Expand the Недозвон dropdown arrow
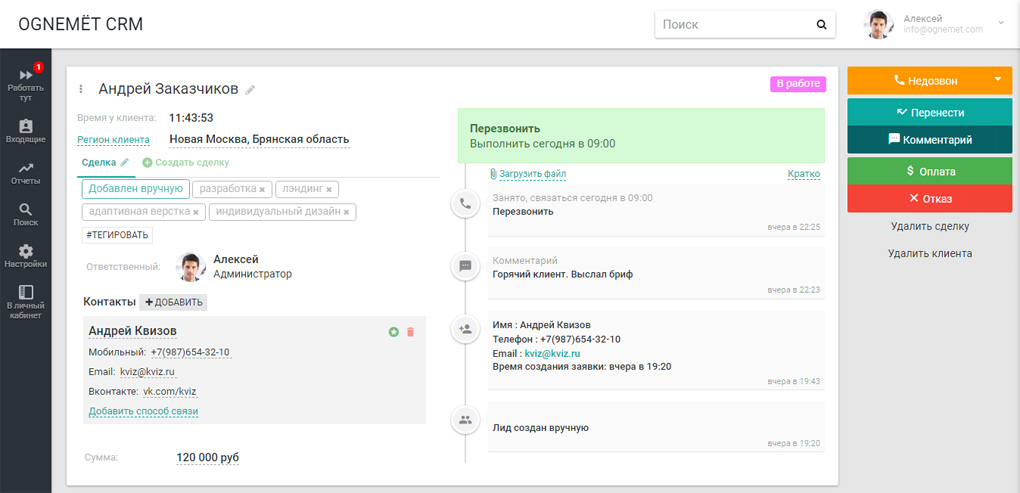Viewport: 1020px width, 493px height. (x=998, y=80)
